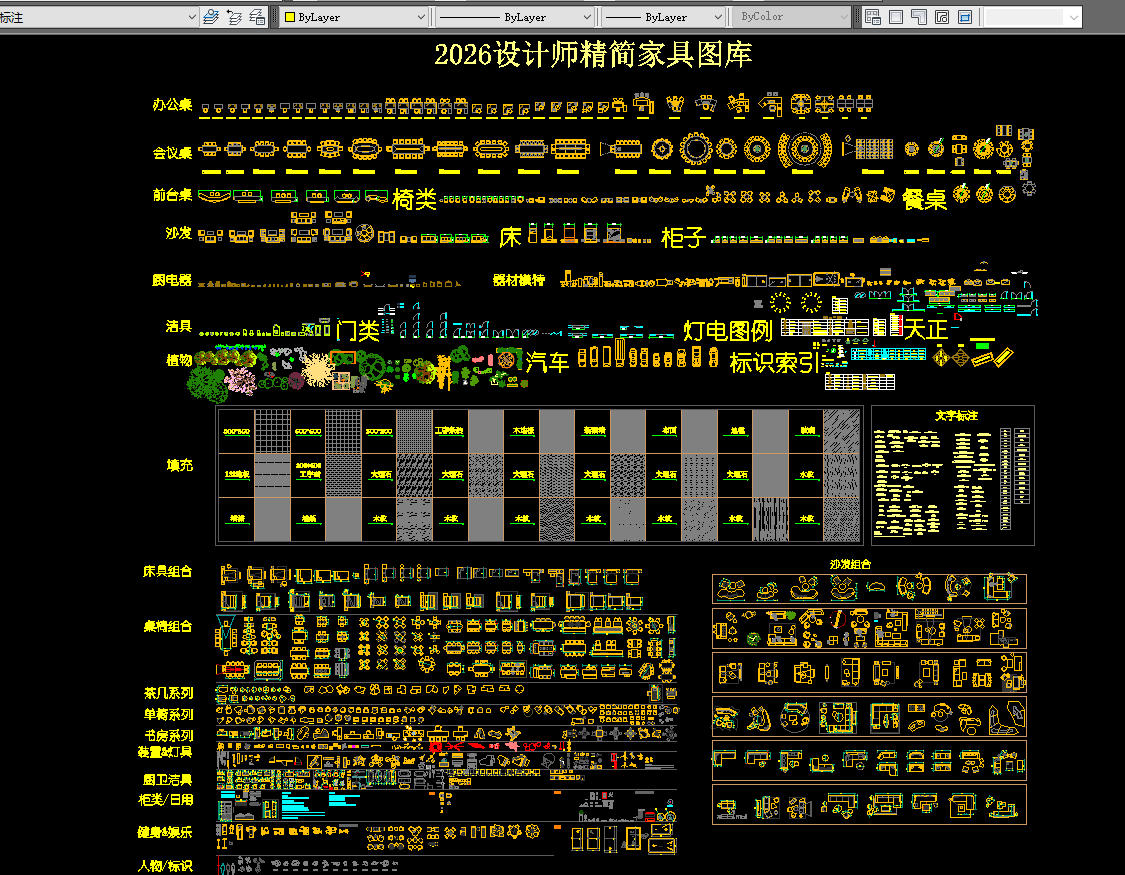Select the Clip Existing Viewport tool
Screen dimensions: 1125x875
tap(965, 17)
